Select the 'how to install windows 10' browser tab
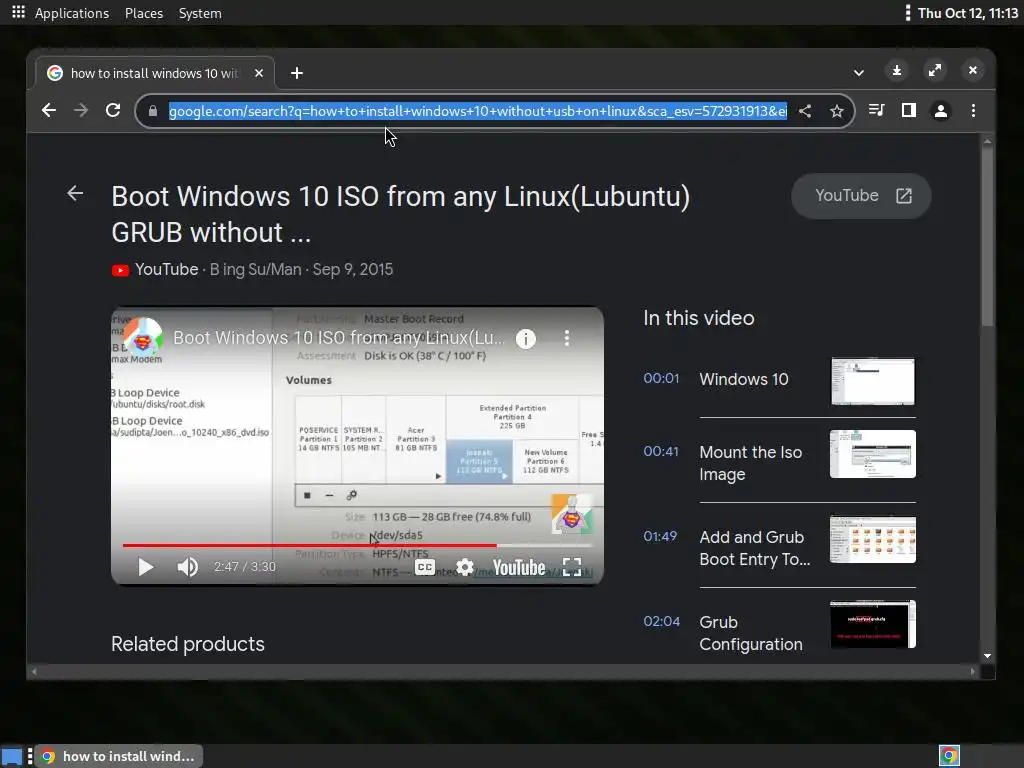1024x768 pixels. pyautogui.click(x=155, y=73)
